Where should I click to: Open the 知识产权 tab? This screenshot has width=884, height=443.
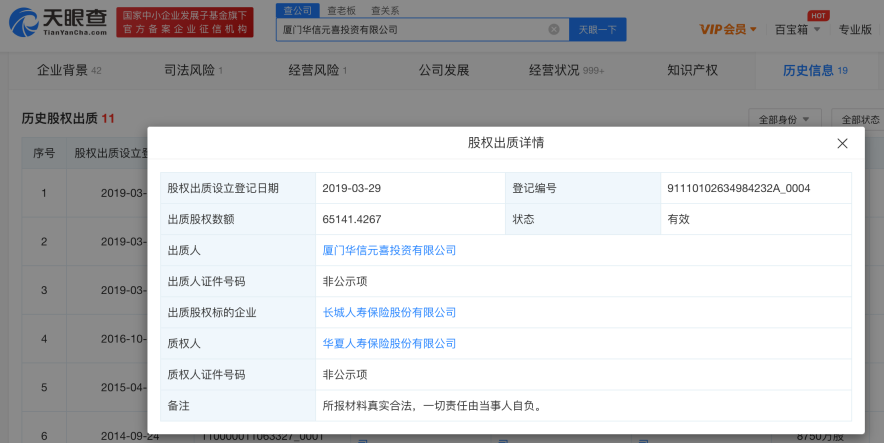point(692,70)
